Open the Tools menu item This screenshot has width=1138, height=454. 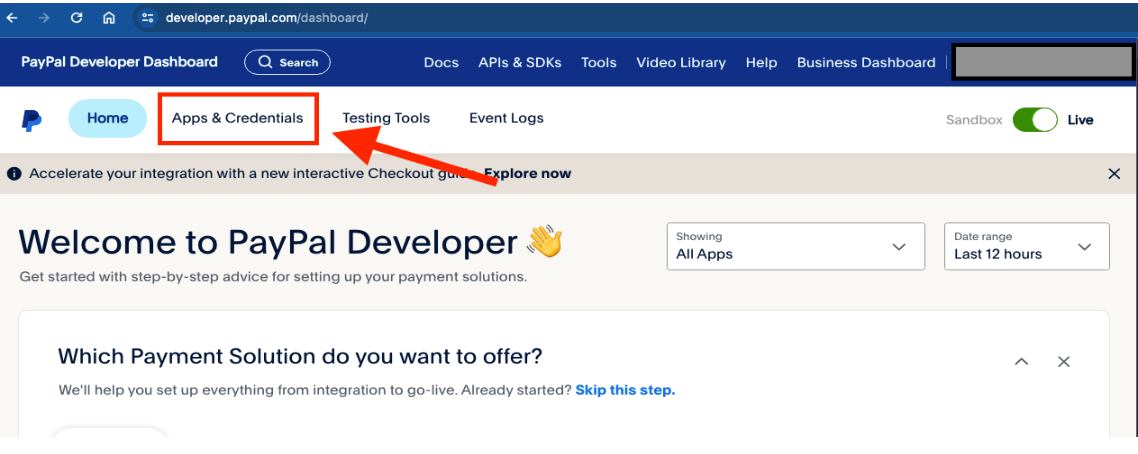click(x=599, y=62)
